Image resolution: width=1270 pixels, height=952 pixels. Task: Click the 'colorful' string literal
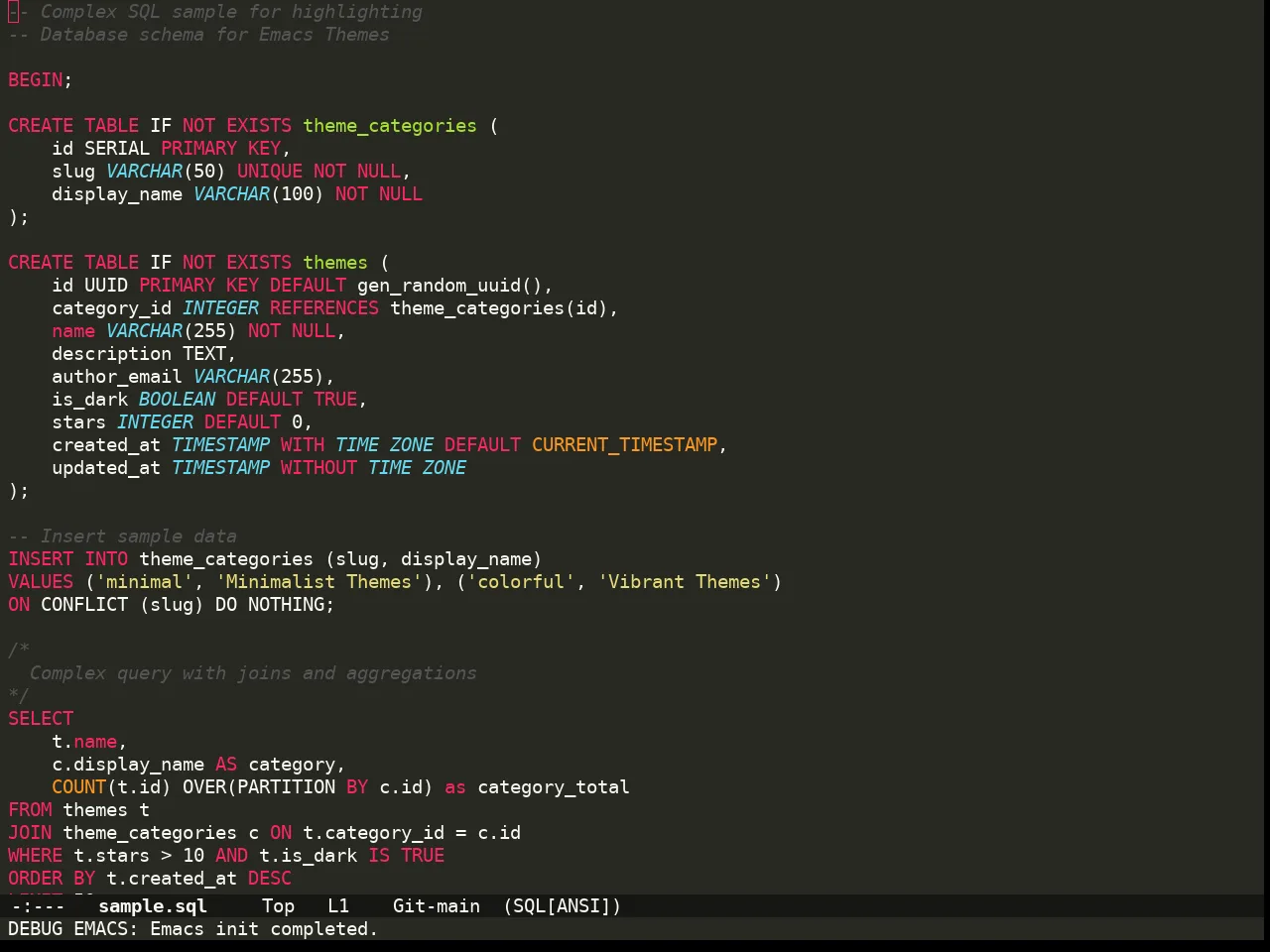(521, 582)
